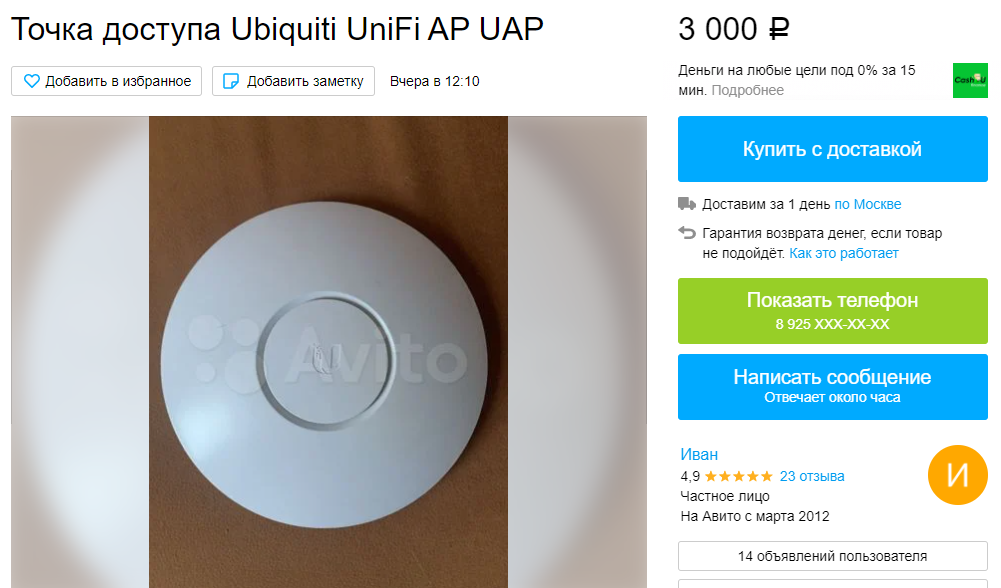Click the Ubiquiti logo in product photo
Screen dimensions: 1001x588
pos(325,359)
